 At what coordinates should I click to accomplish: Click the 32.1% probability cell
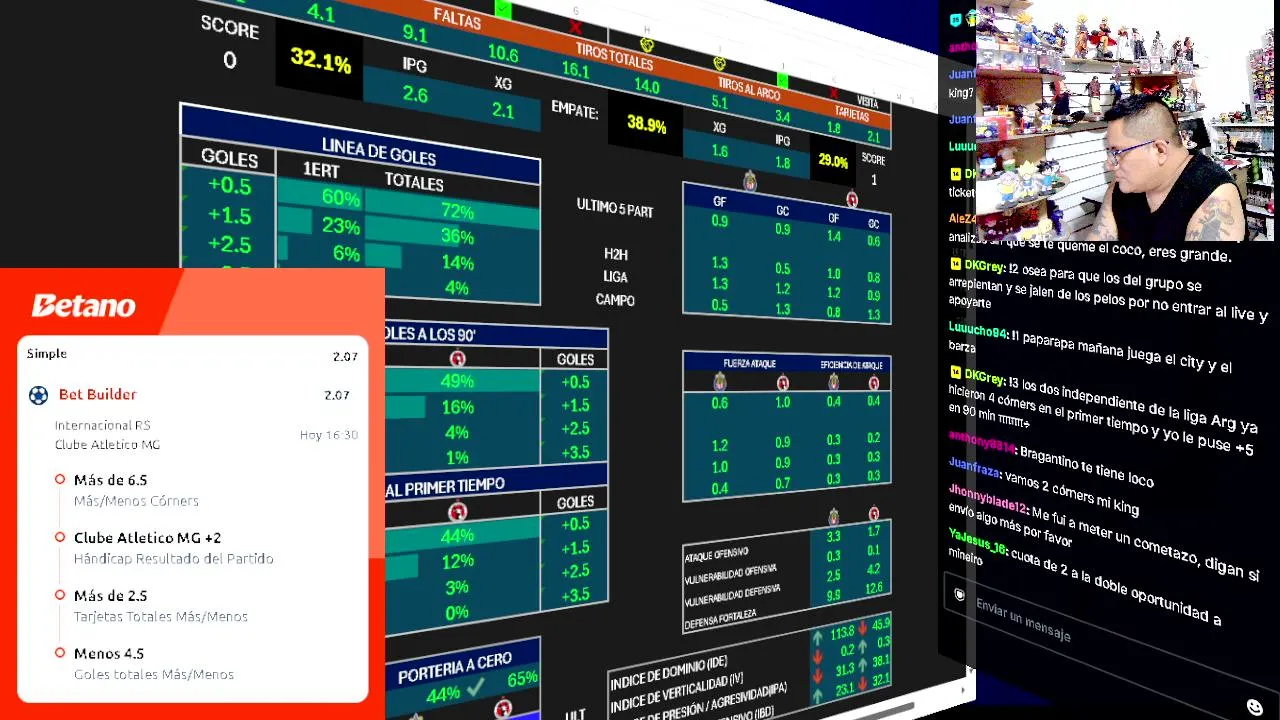pos(321,60)
